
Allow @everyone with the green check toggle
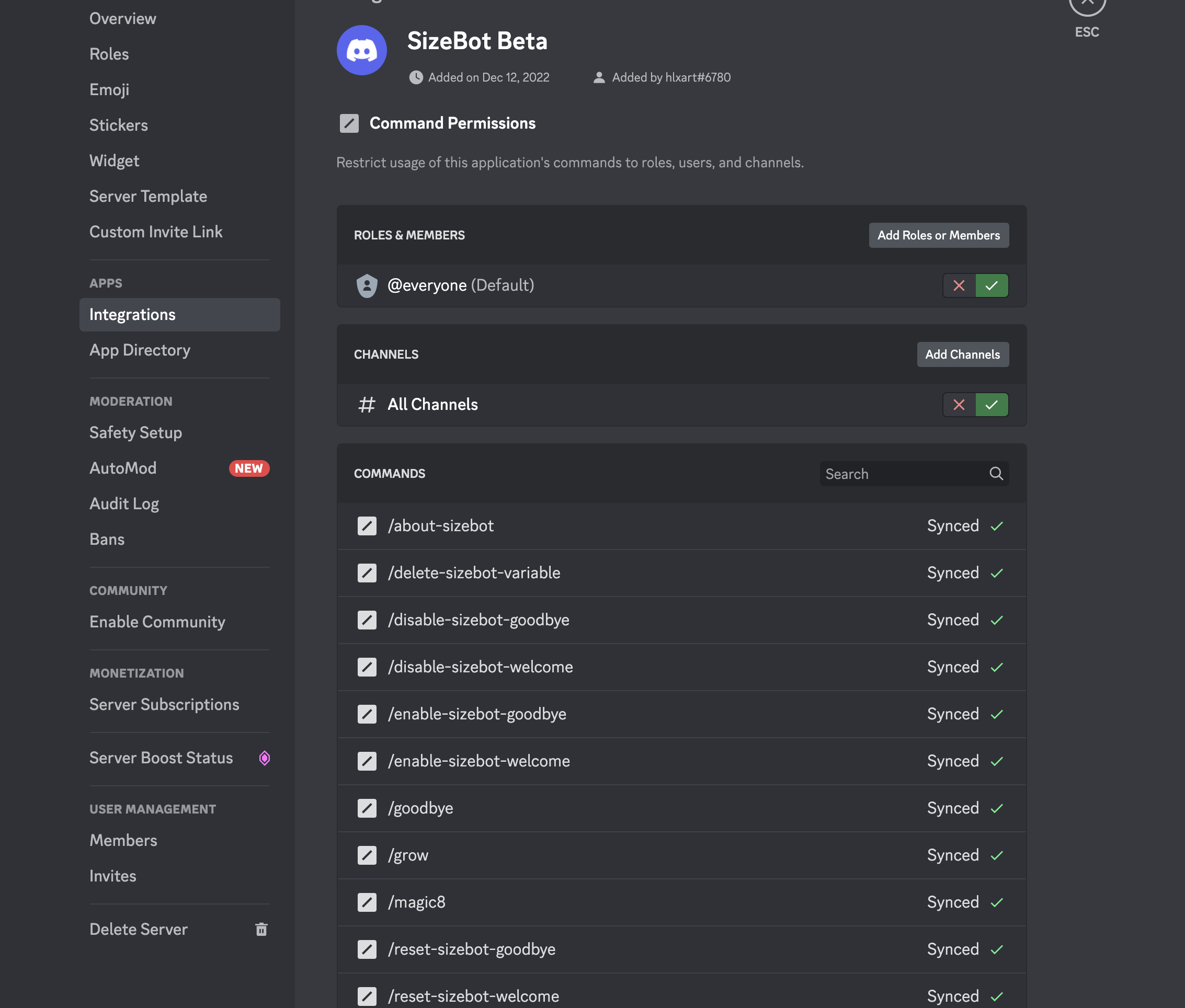(992, 285)
